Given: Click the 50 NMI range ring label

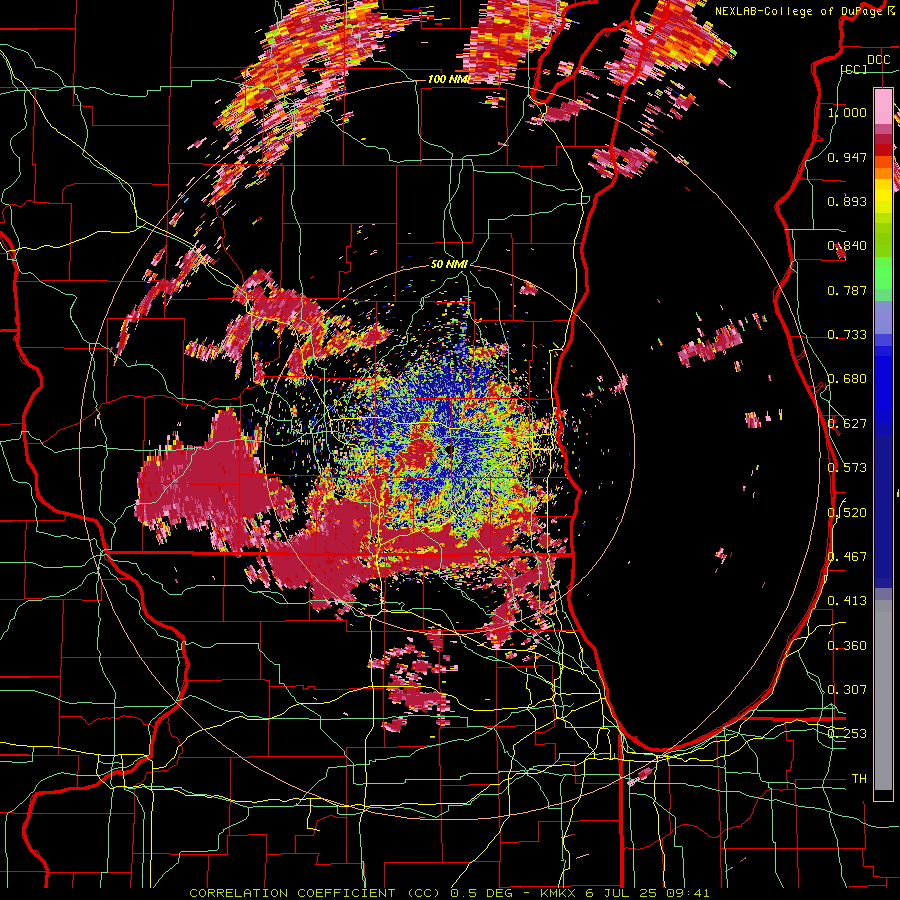Looking at the screenshot, I should click(449, 264).
